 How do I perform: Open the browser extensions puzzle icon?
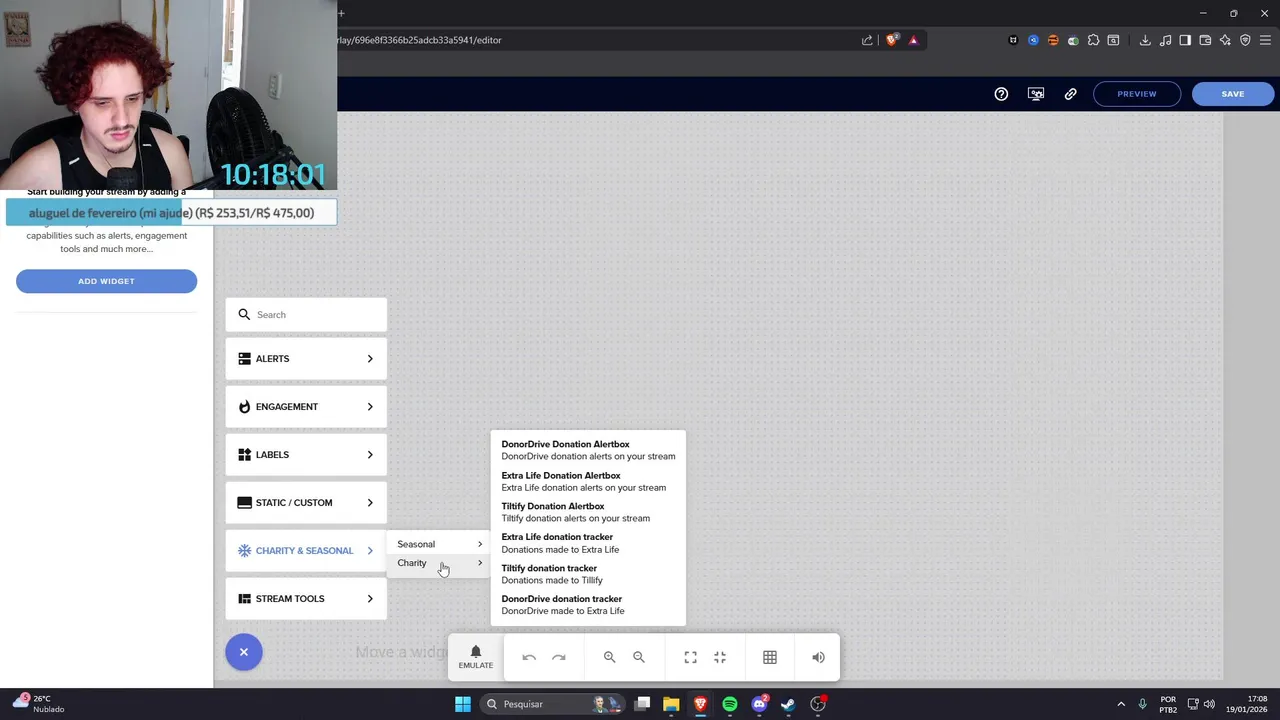pos(1093,40)
